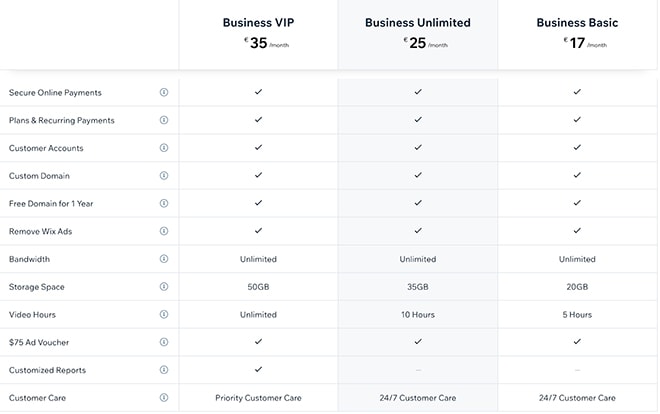
Task: Choose the Business Basic plan header
Action: pyautogui.click(x=577, y=22)
